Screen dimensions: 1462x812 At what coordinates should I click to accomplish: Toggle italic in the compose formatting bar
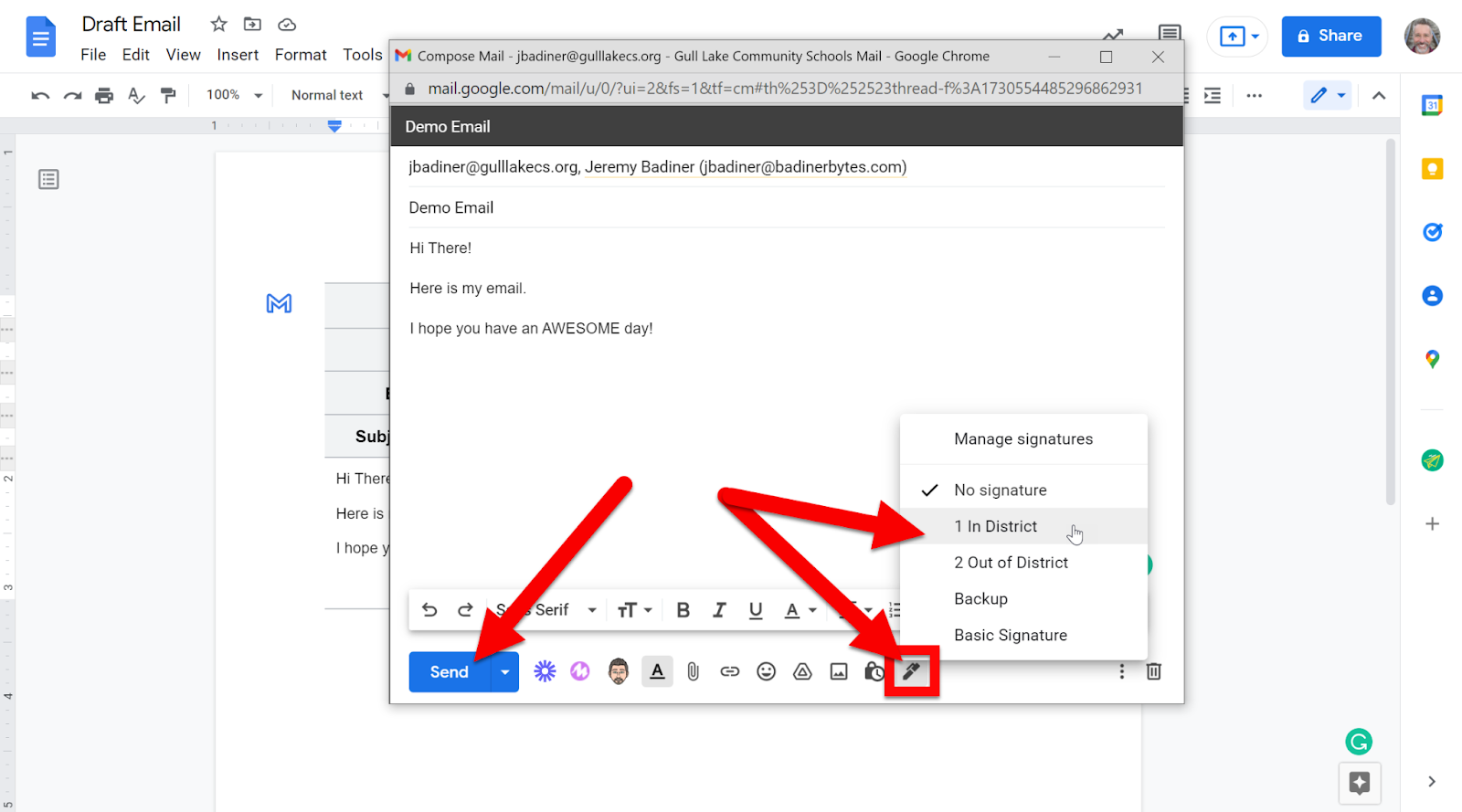pos(719,610)
